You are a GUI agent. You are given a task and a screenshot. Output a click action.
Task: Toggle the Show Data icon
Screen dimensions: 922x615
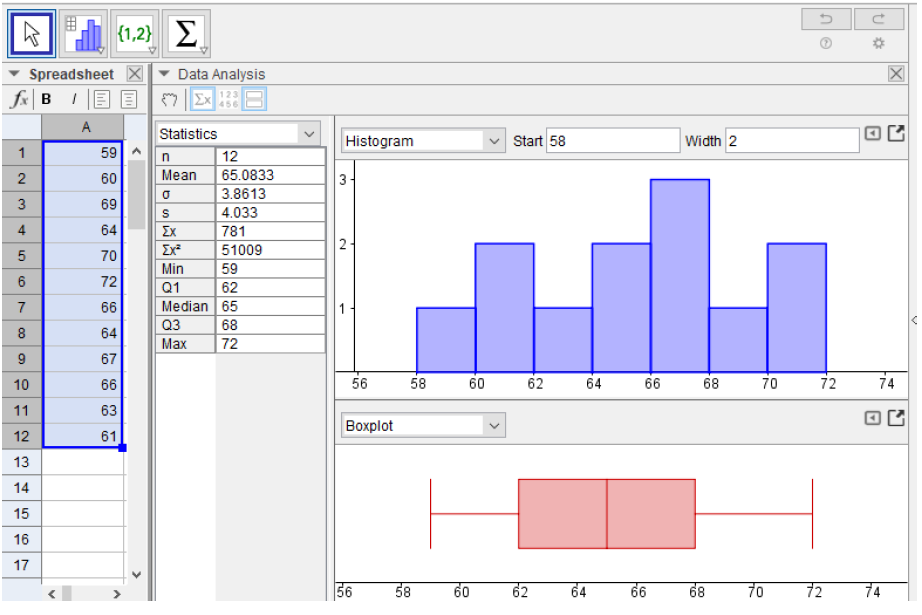[230, 100]
